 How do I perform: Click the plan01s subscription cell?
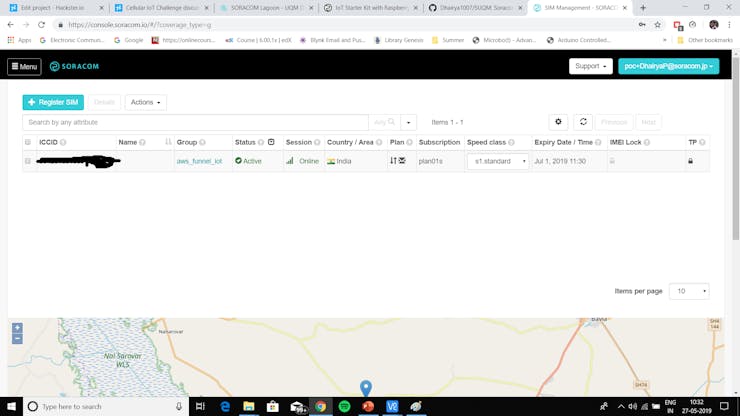(431, 161)
